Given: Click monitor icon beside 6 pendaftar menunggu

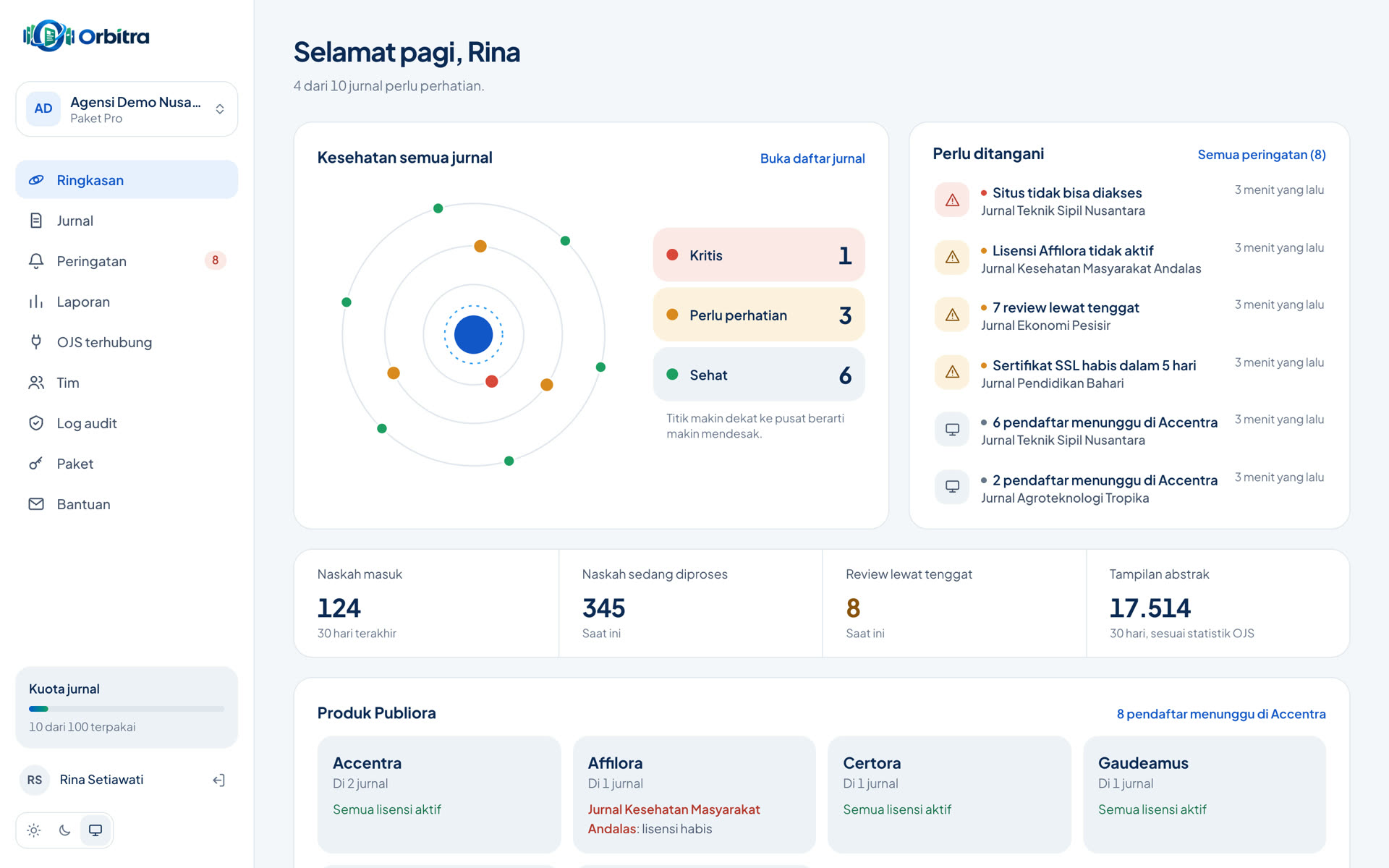Looking at the screenshot, I should pos(952,430).
